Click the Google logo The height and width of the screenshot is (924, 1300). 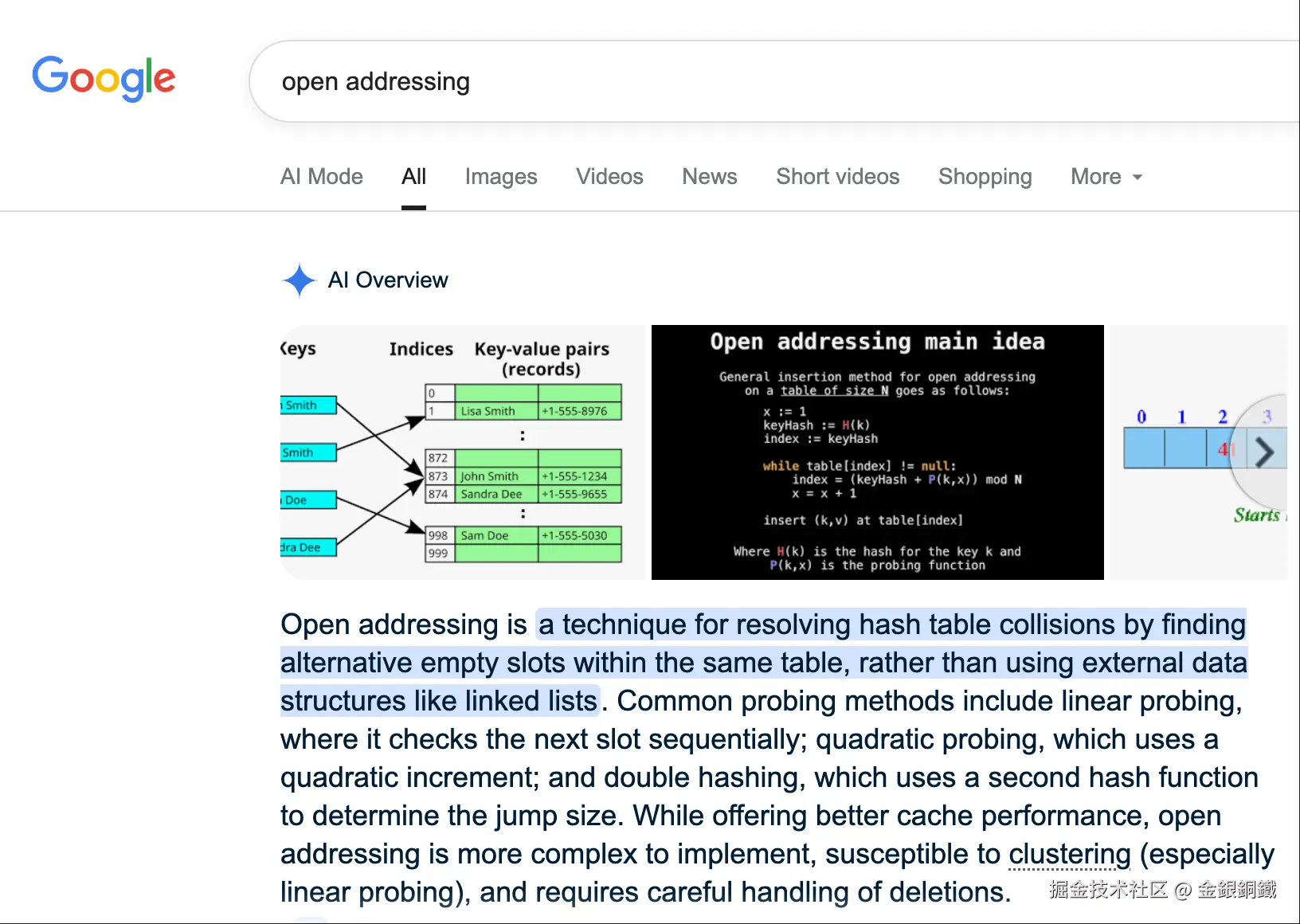pyautogui.click(x=104, y=78)
